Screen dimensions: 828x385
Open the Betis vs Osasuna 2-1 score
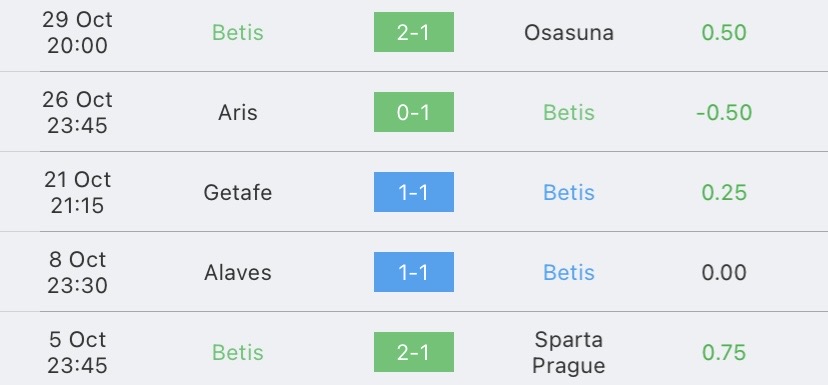(x=413, y=32)
